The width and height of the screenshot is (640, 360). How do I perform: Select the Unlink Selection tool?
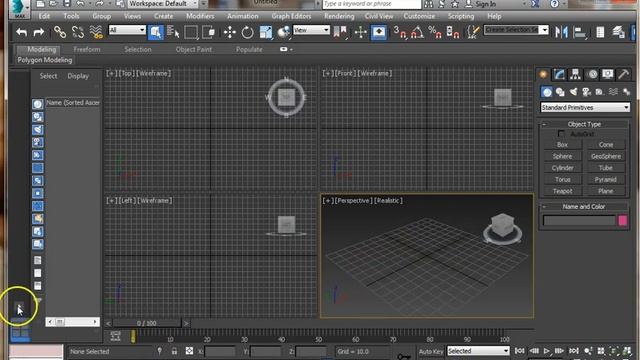click(78, 32)
